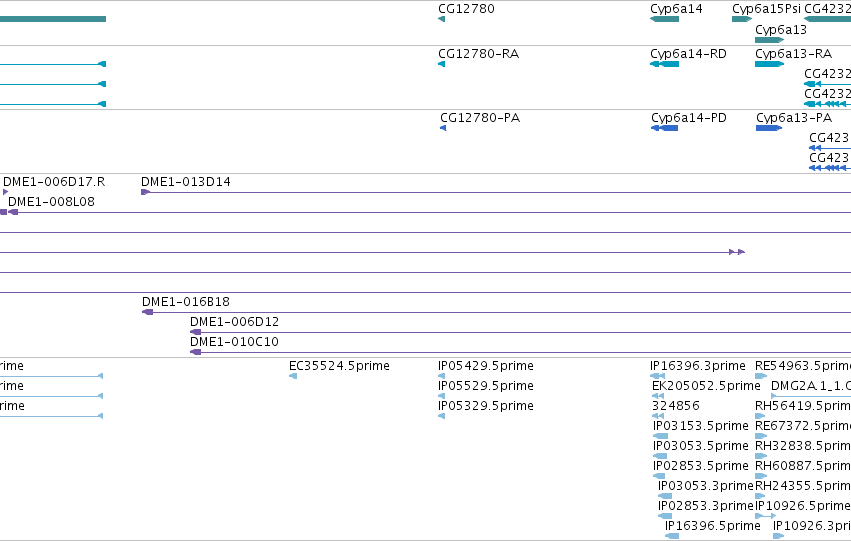Click the DME1-016B18 clone label
The image size is (851, 541).
pos(186,302)
